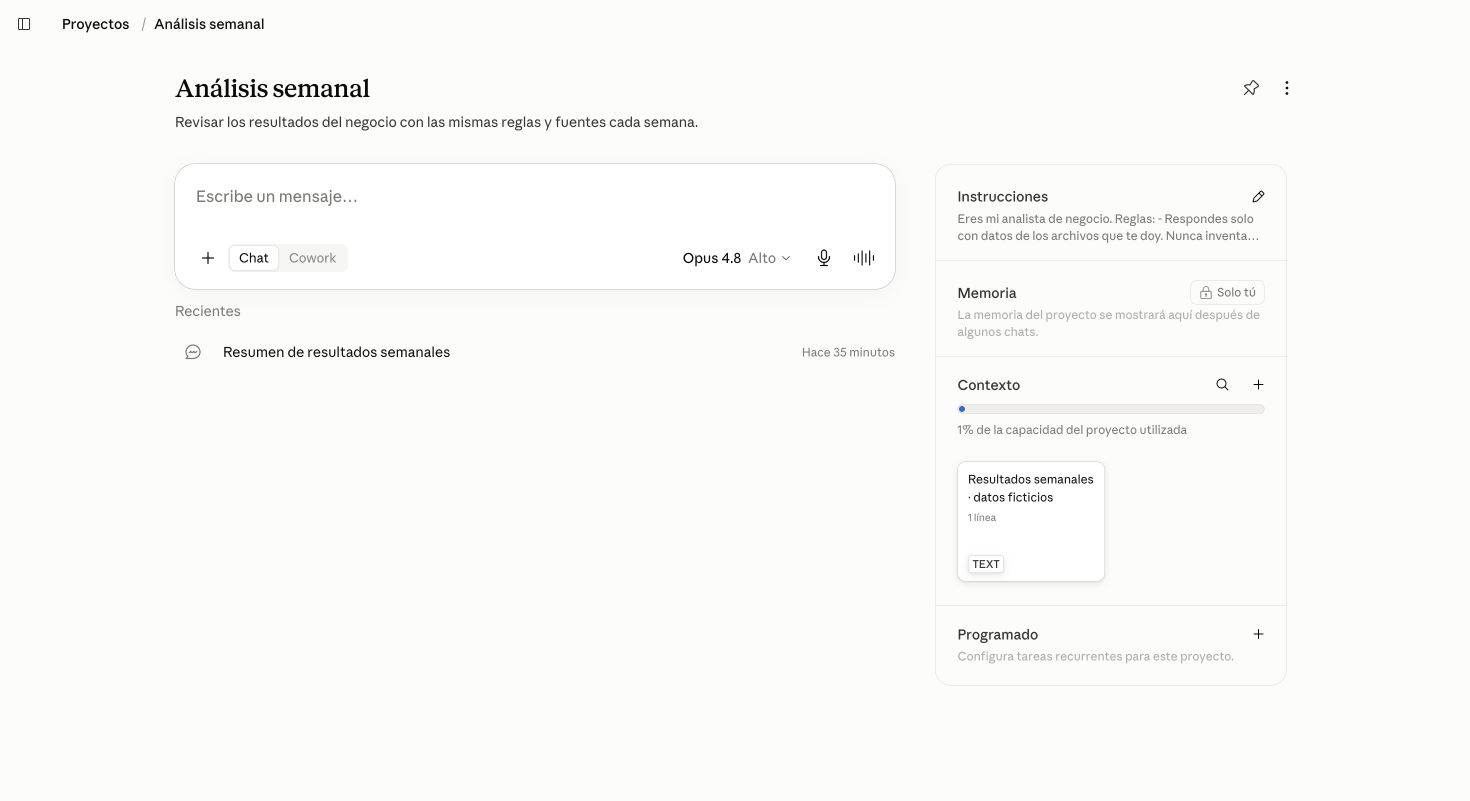Start microphone dictation

[x=824, y=258]
